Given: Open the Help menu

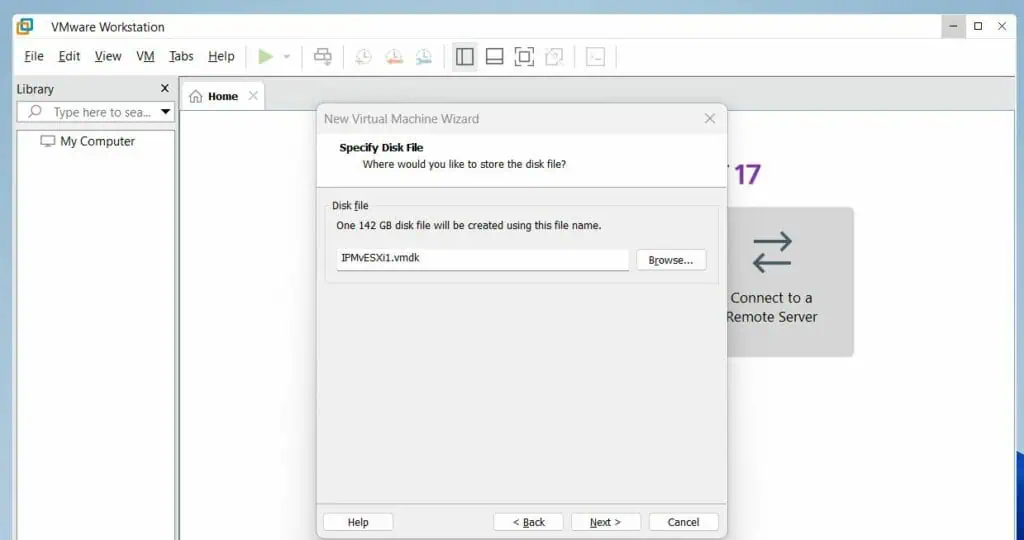Looking at the screenshot, I should pyautogui.click(x=221, y=56).
